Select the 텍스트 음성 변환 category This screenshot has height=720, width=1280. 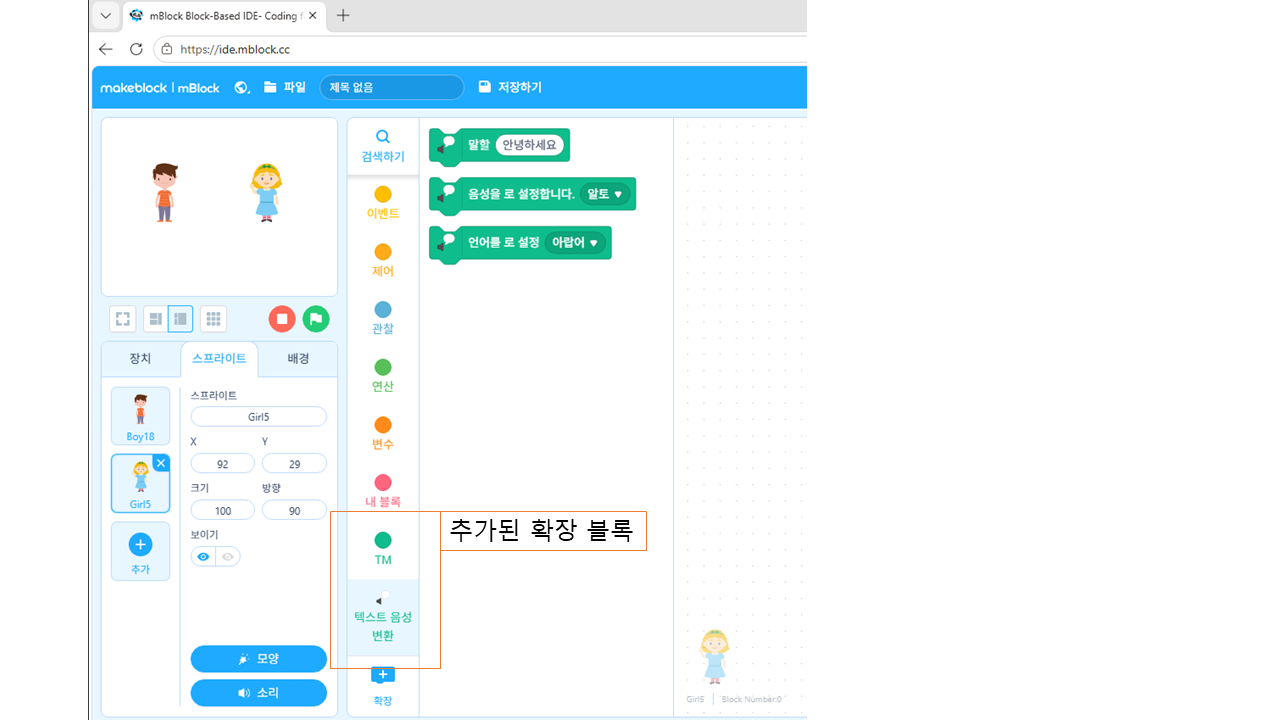click(383, 618)
